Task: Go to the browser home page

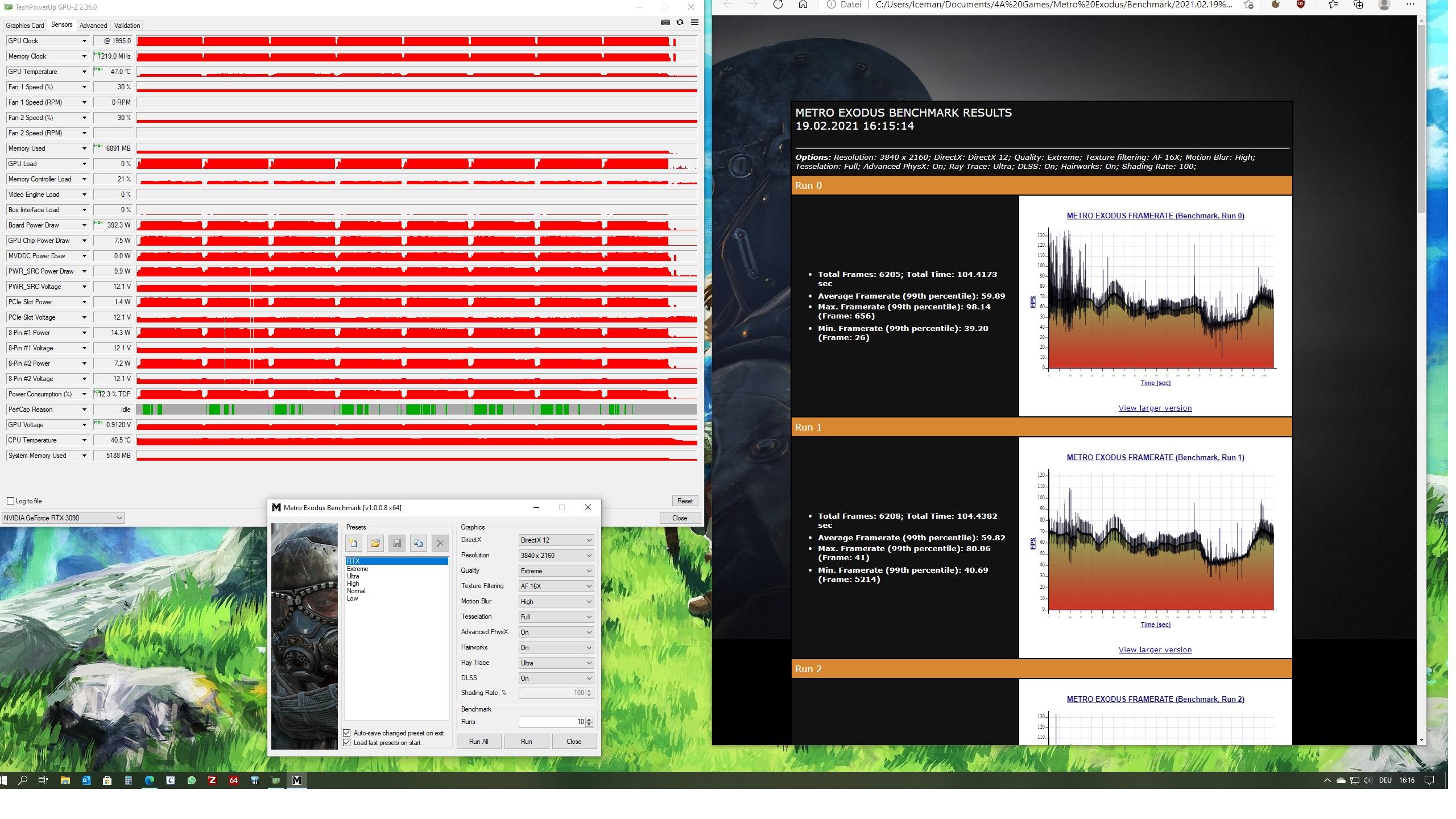Action: (803, 5)
